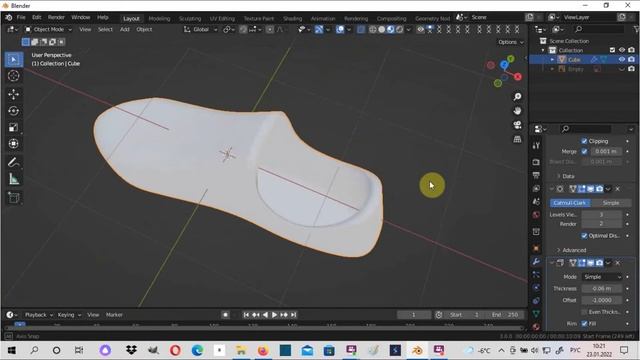Click the zoom viewport magnifier icon

(x=517, y=97)
